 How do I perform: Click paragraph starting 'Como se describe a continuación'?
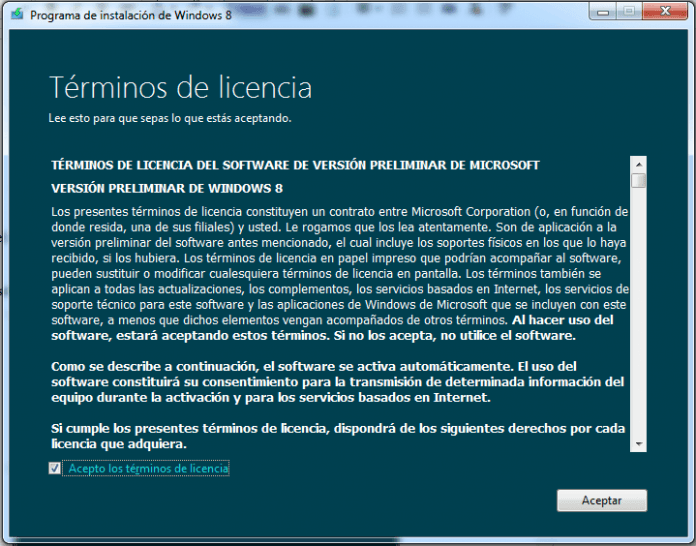338,382
